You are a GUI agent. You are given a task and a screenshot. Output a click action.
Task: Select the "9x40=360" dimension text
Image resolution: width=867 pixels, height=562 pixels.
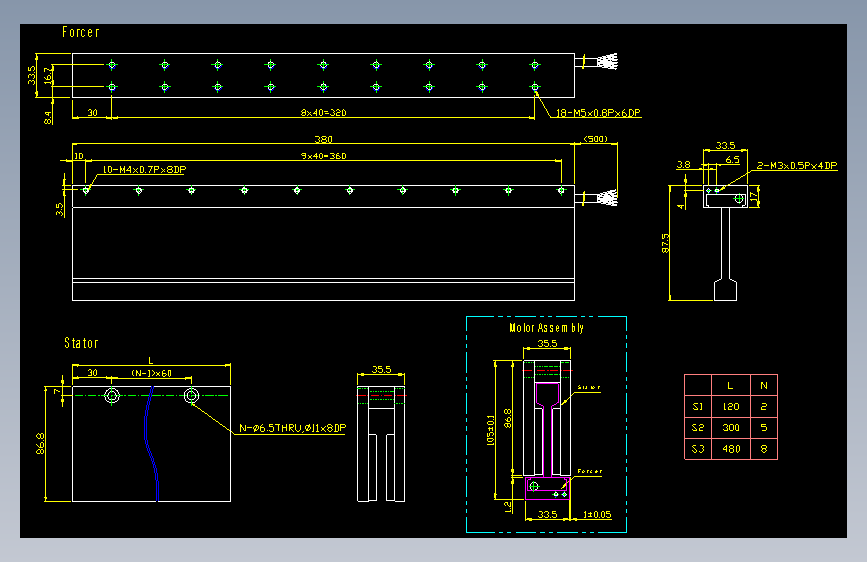coord(323,156)
